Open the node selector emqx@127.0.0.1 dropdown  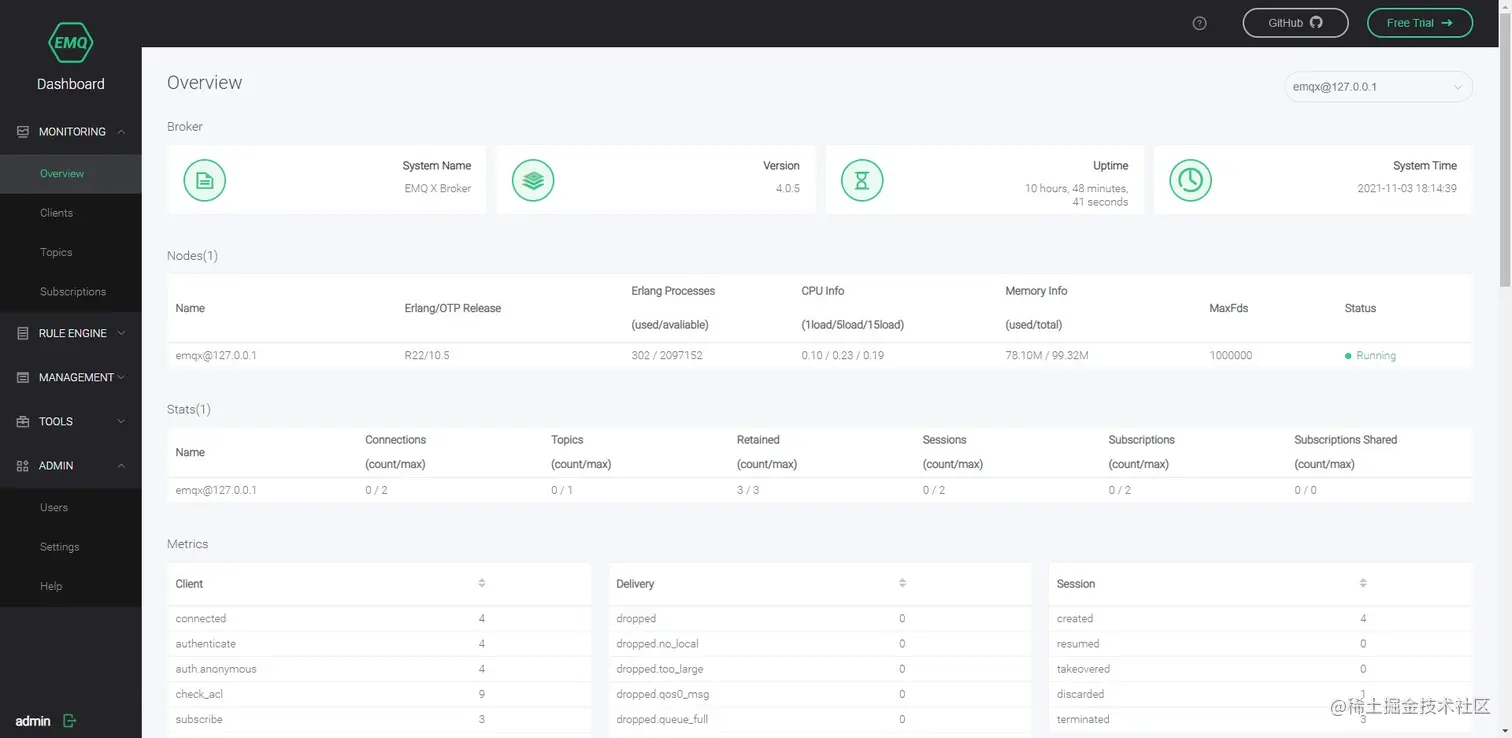1378,87
